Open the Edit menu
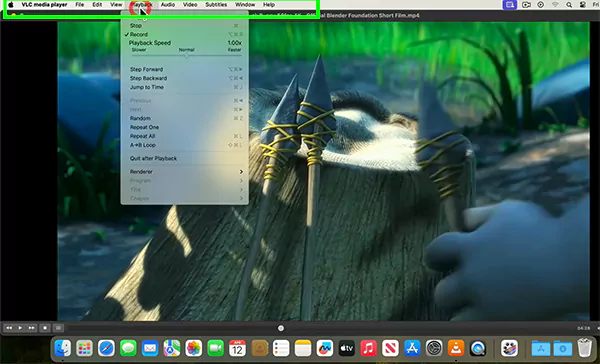 tap(97, 5)
